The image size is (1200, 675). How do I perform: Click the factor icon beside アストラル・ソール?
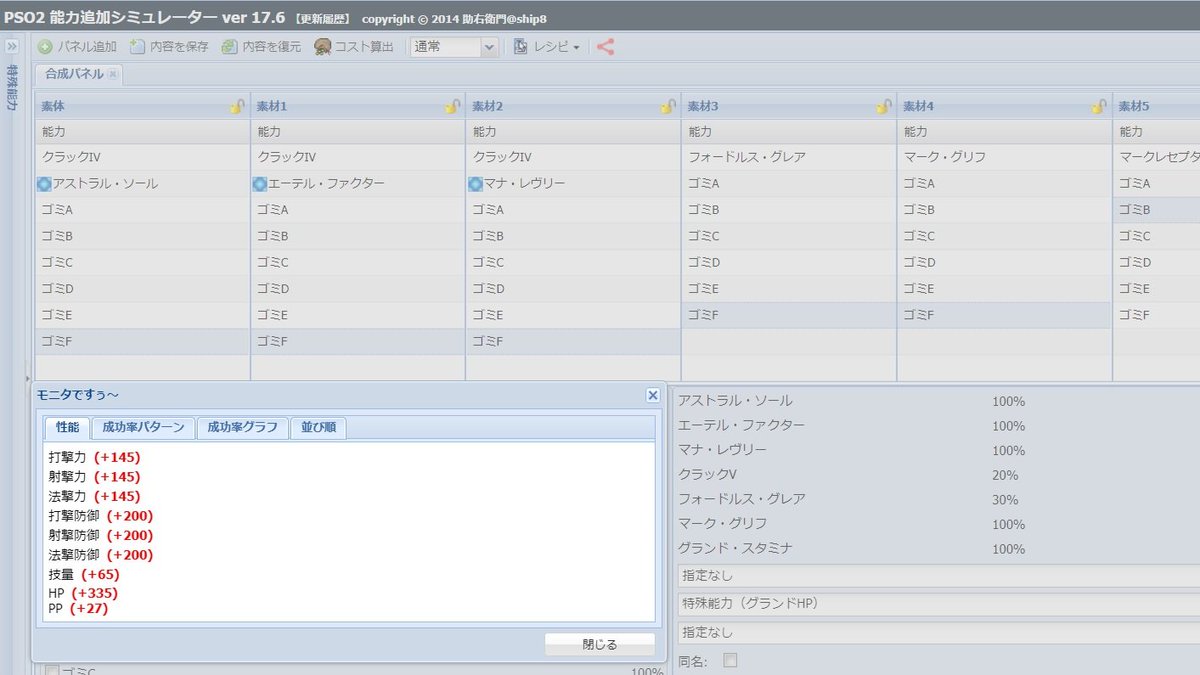(44, 184)
